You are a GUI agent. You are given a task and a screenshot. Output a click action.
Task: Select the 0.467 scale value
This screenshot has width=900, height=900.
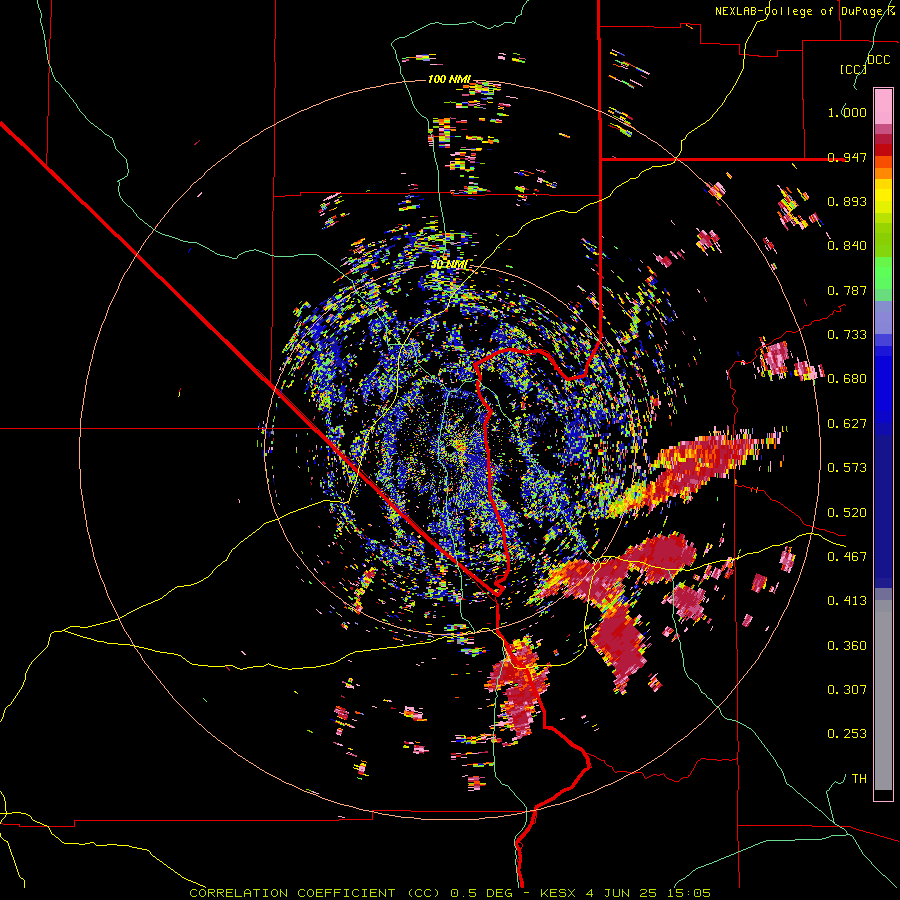click(847, 557)
